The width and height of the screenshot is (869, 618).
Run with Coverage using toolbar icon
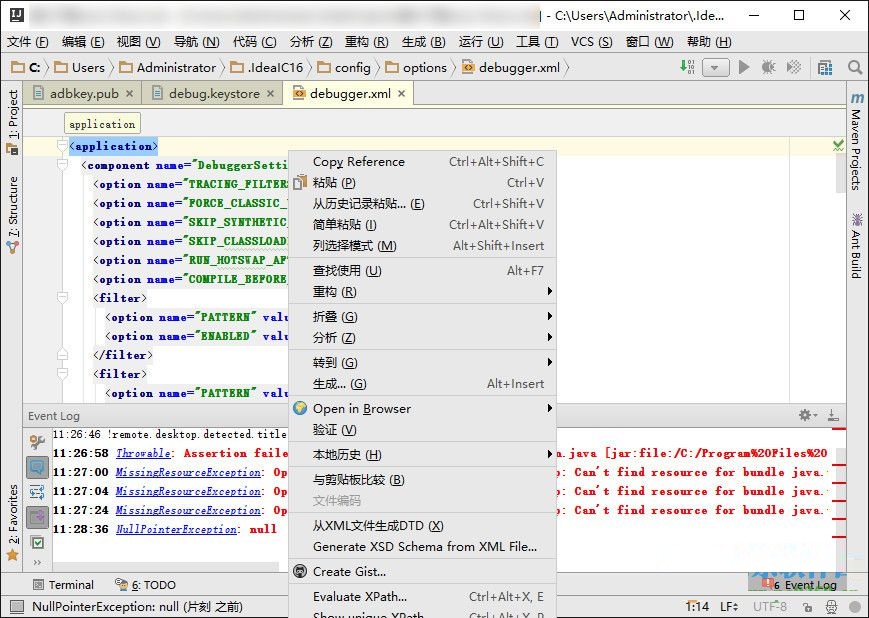[793, 67]
